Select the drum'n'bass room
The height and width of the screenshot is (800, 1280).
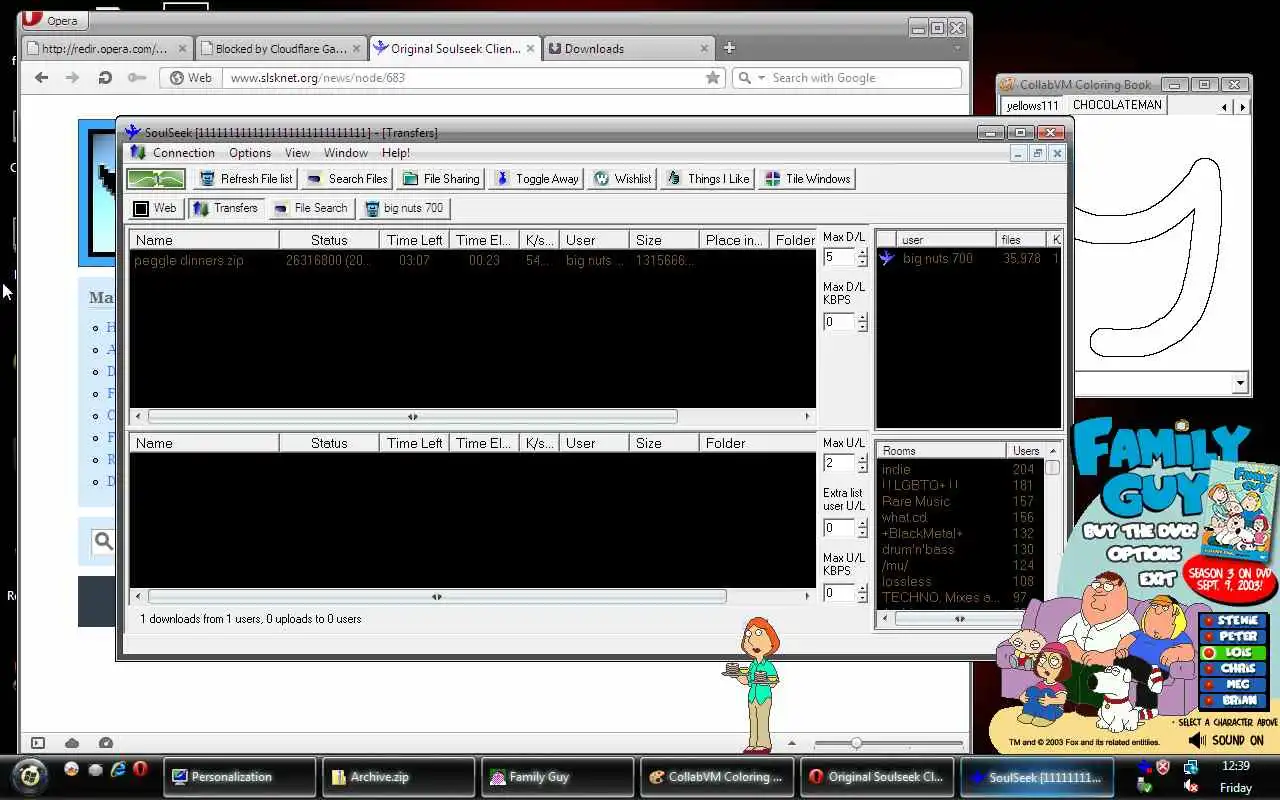pos(960,549)
